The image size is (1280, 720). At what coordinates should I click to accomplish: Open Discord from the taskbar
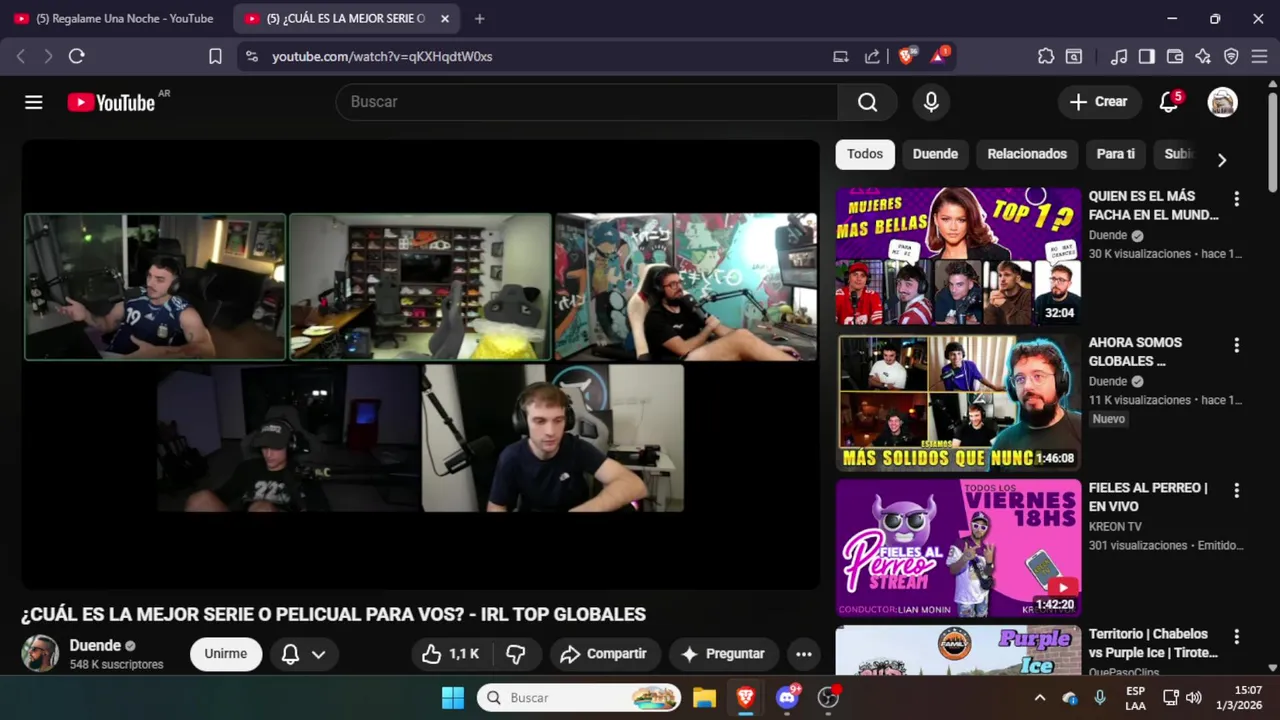tap(787, 697)
